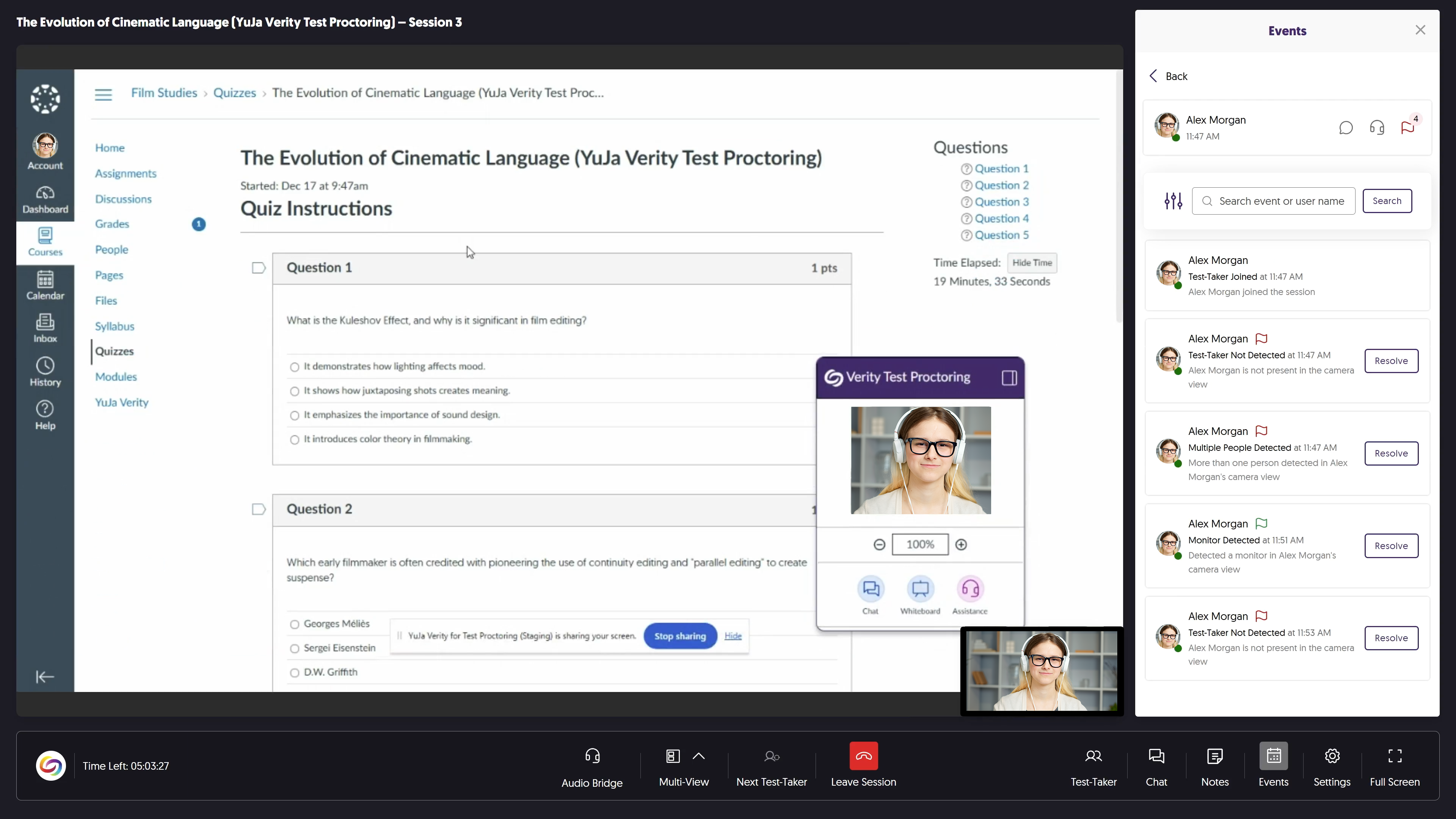Open the Test-Taker tab in toolbar
The height and width of the screenshot is (819, 1456).
coord(1093,756)
